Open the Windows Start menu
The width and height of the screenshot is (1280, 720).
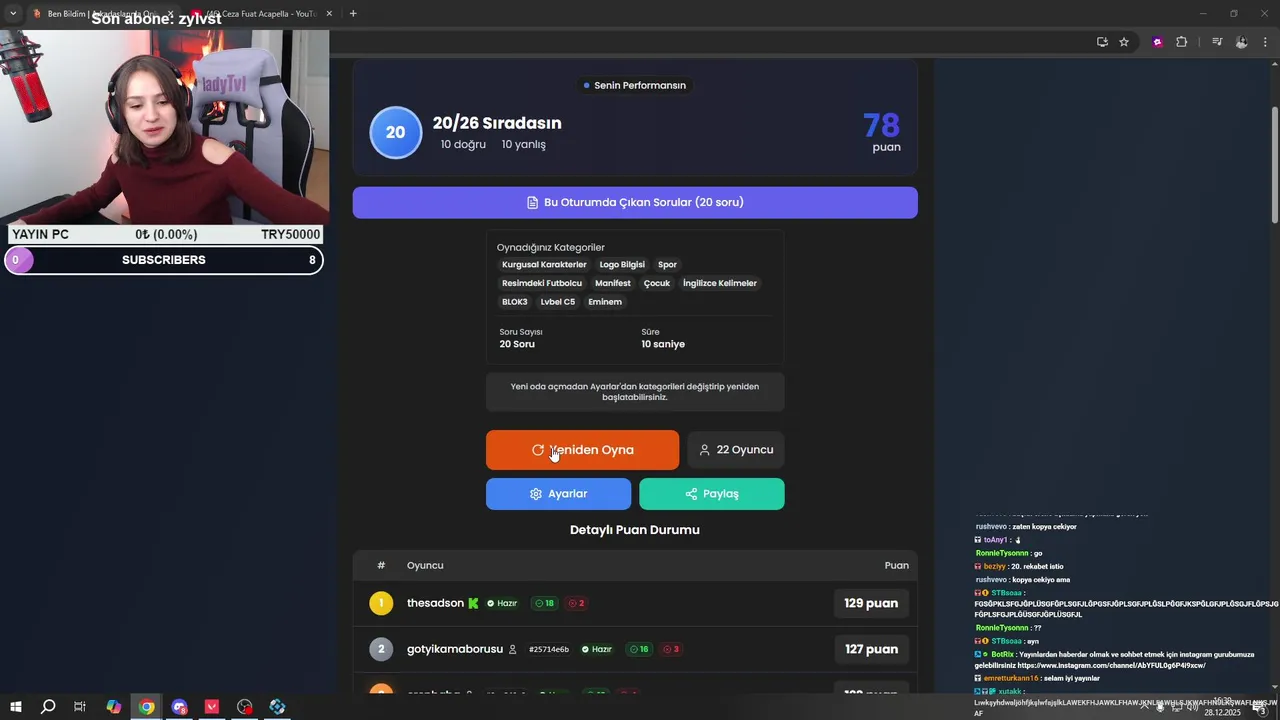coord(15,707)
